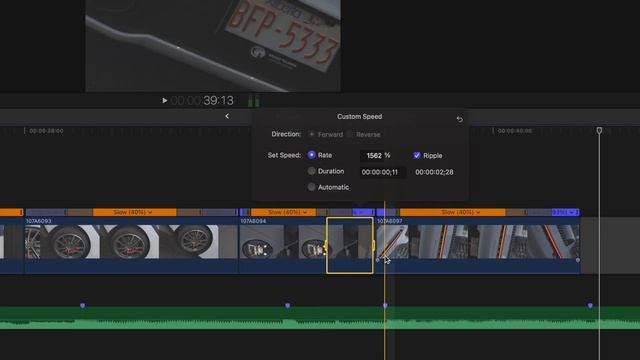Click the clip name label 107A6097
640x360 pixels.
(390, 221)
